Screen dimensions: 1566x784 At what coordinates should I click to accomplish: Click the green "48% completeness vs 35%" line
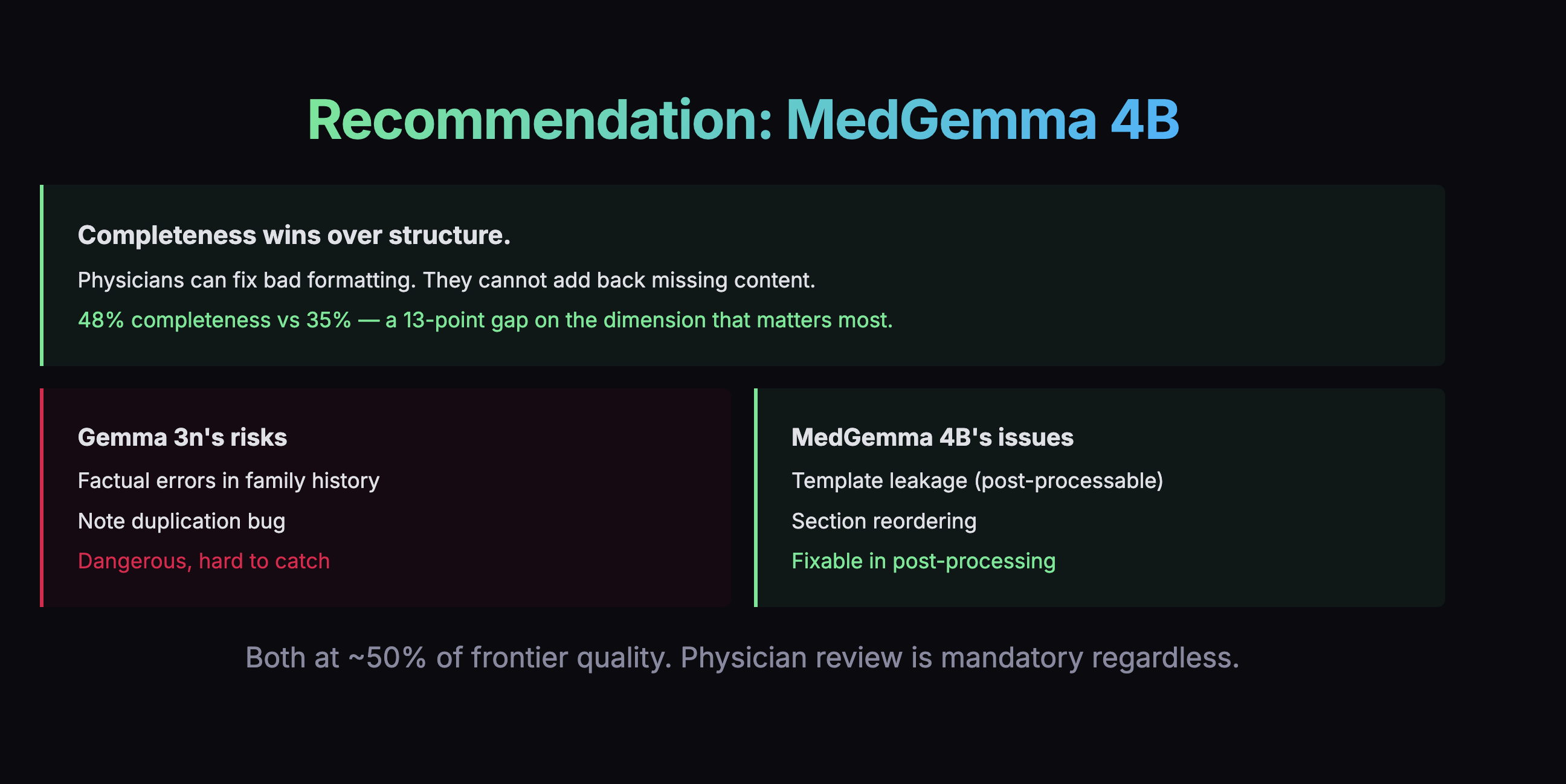(x=214, y=320)
